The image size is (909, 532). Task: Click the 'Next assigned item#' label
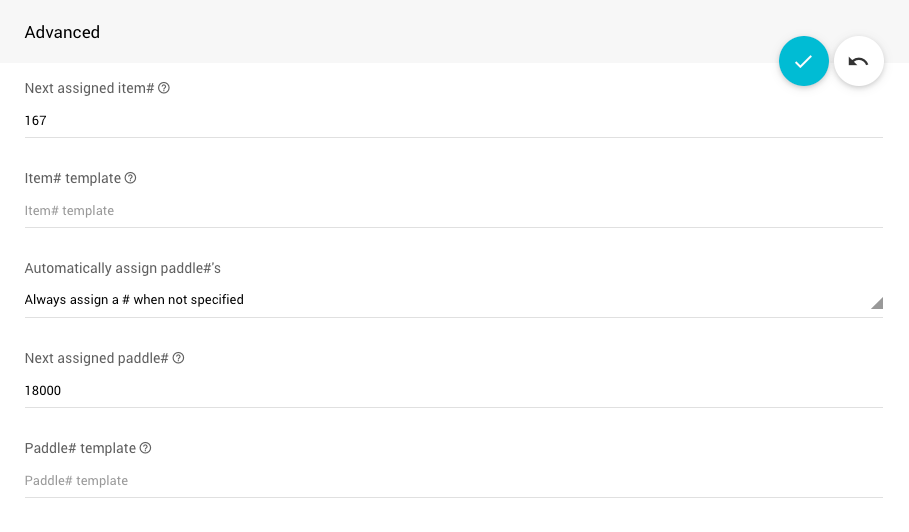[89, 88]
